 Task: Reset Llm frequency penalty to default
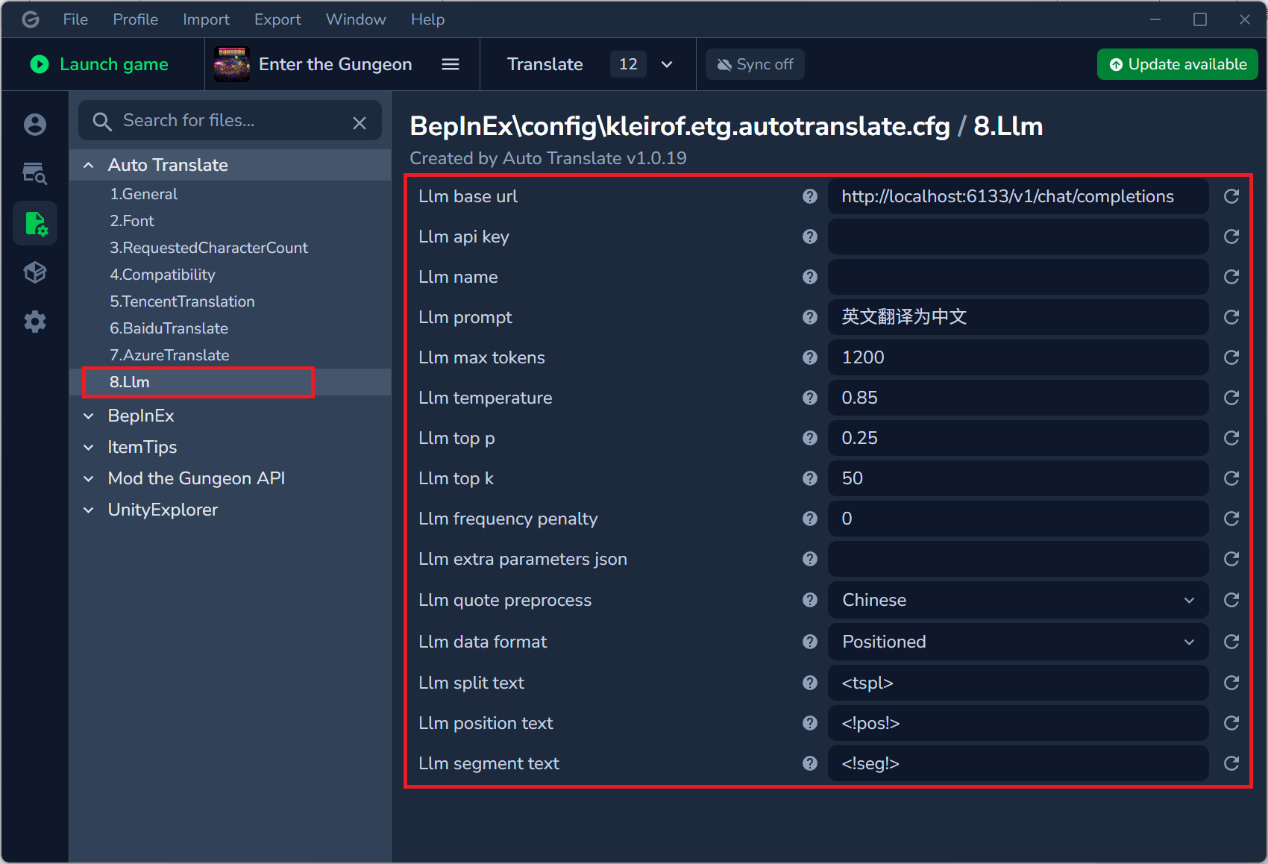1231,519
